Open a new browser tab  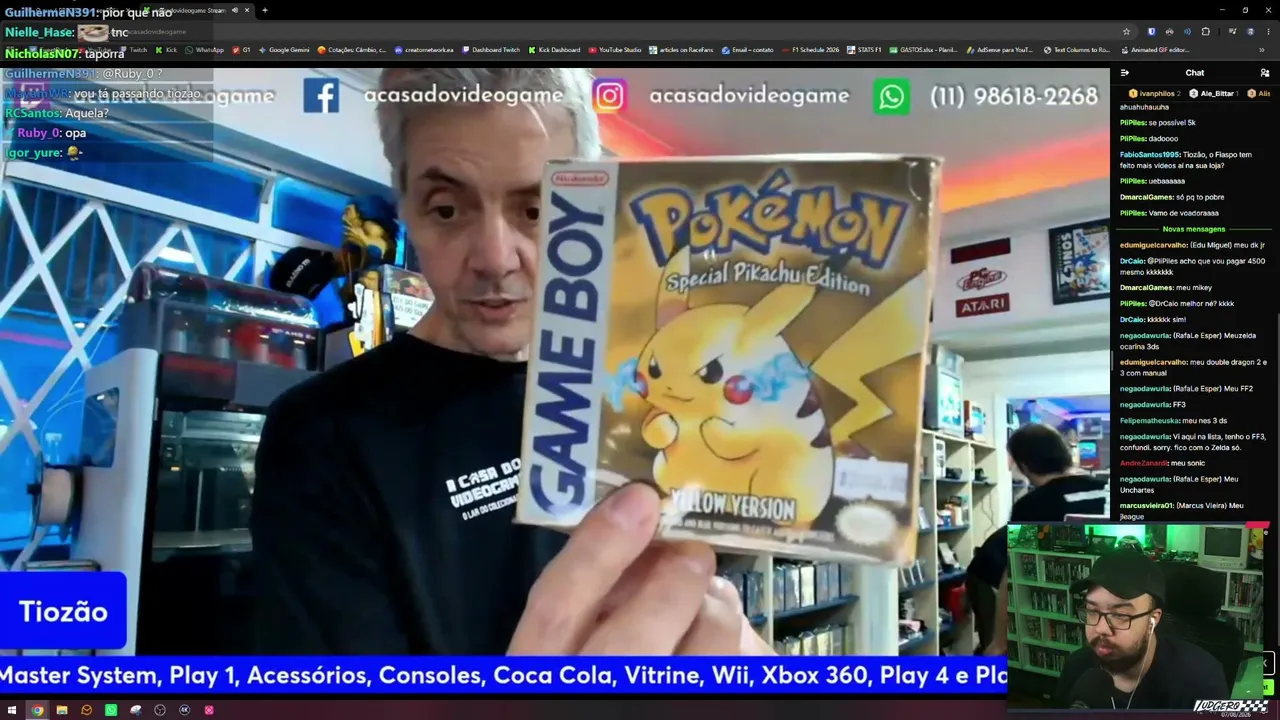[x=265, y=10]
